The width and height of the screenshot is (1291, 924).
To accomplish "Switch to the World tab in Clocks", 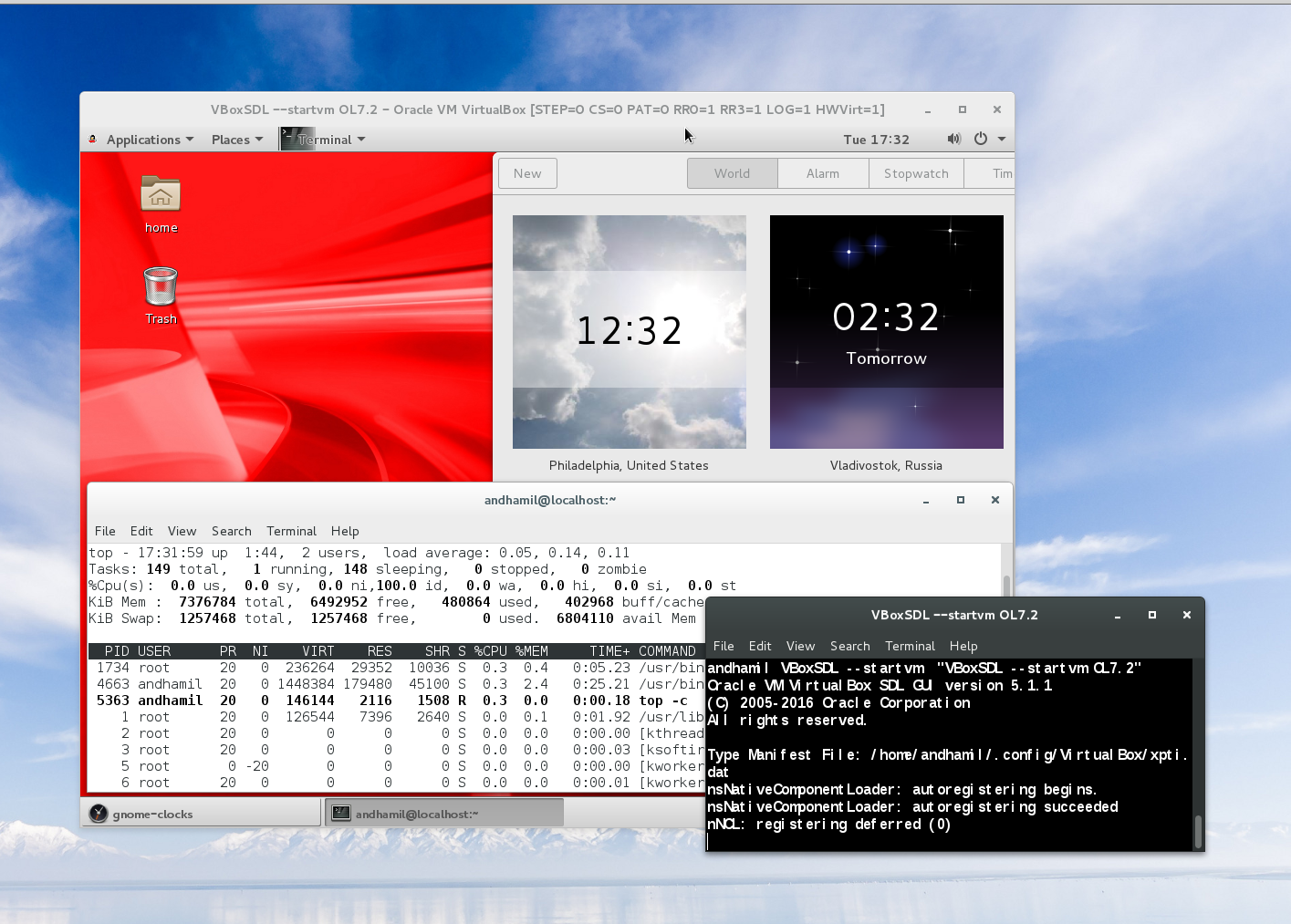I will [733, 173].
